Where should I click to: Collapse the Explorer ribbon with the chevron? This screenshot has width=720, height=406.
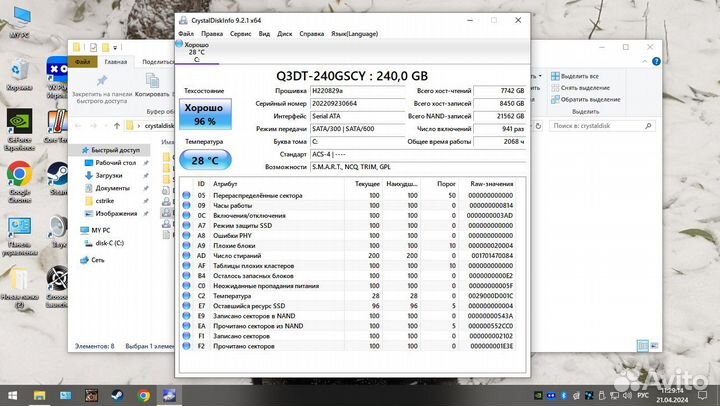645,62
